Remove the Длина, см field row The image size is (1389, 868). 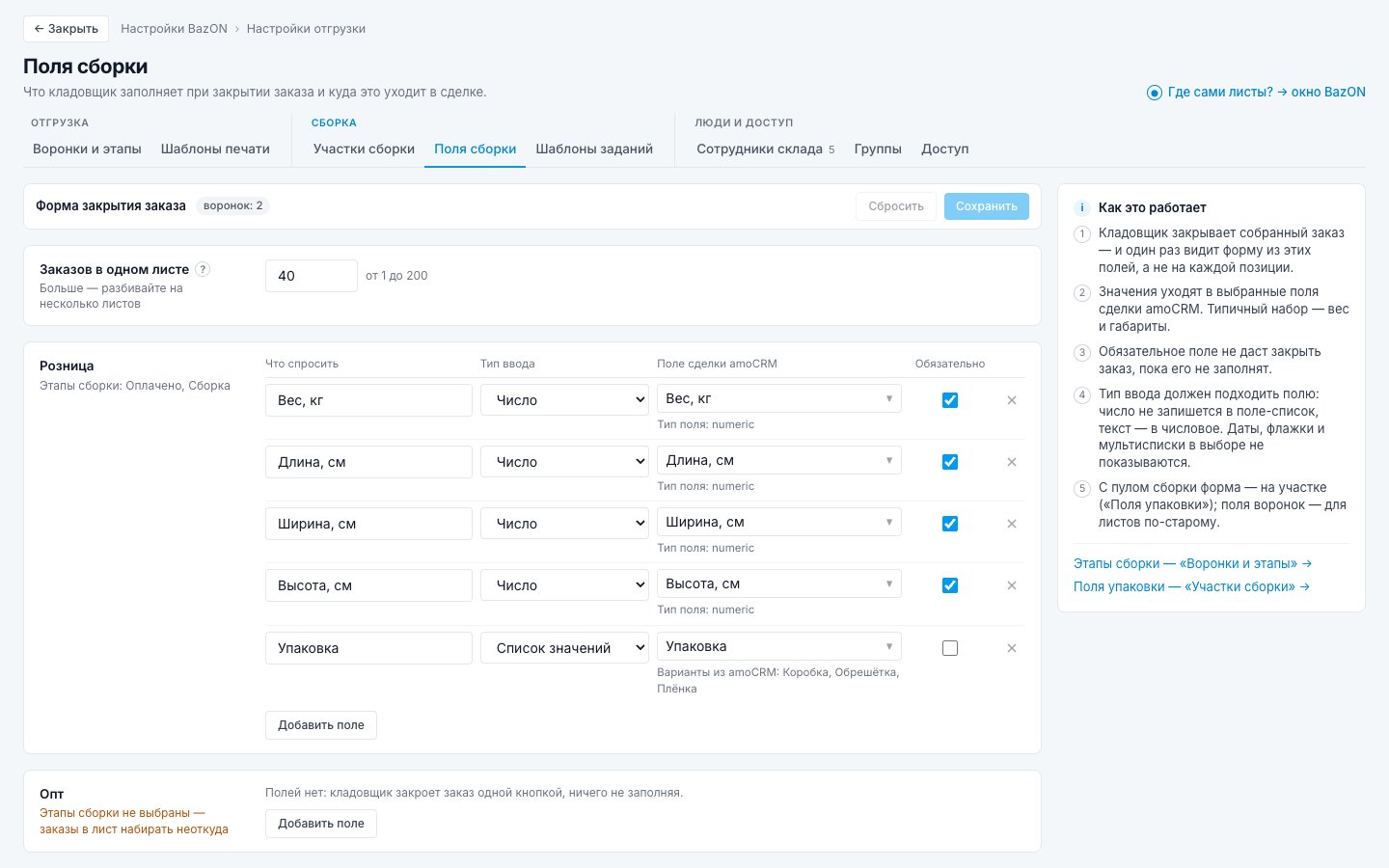coord(1012,462)
